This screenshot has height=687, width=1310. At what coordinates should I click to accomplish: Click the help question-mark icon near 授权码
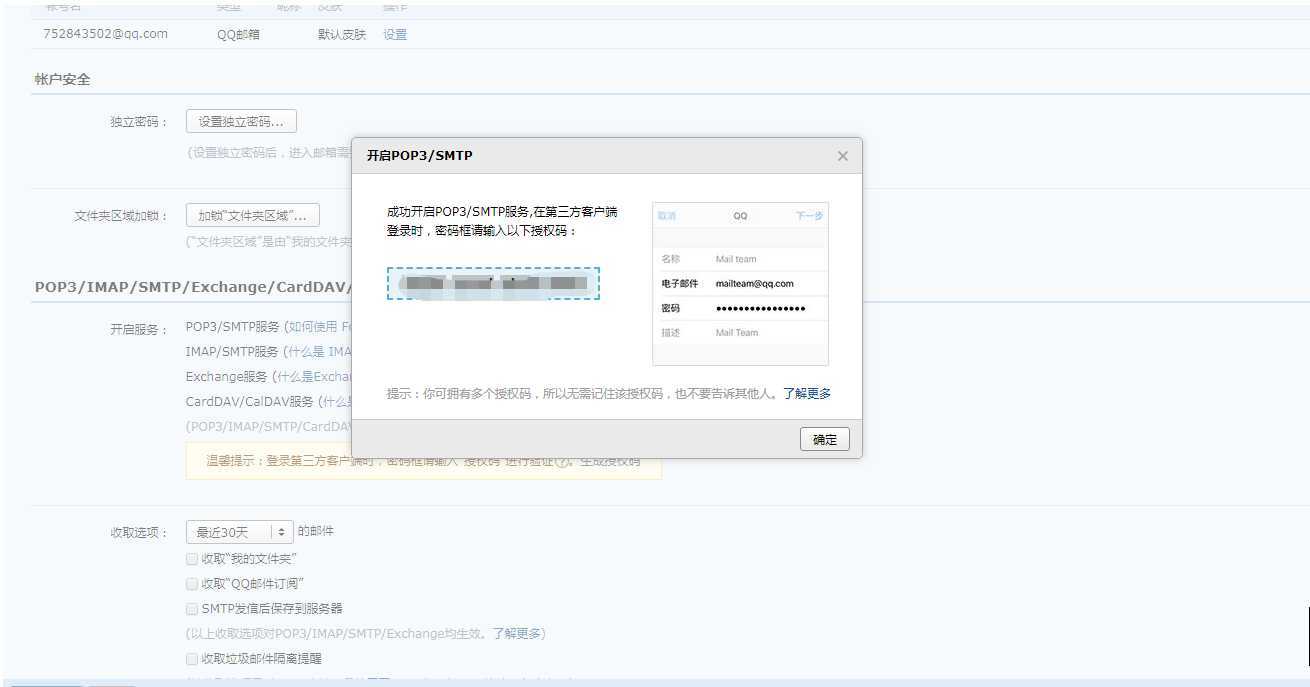coord(563,462)
